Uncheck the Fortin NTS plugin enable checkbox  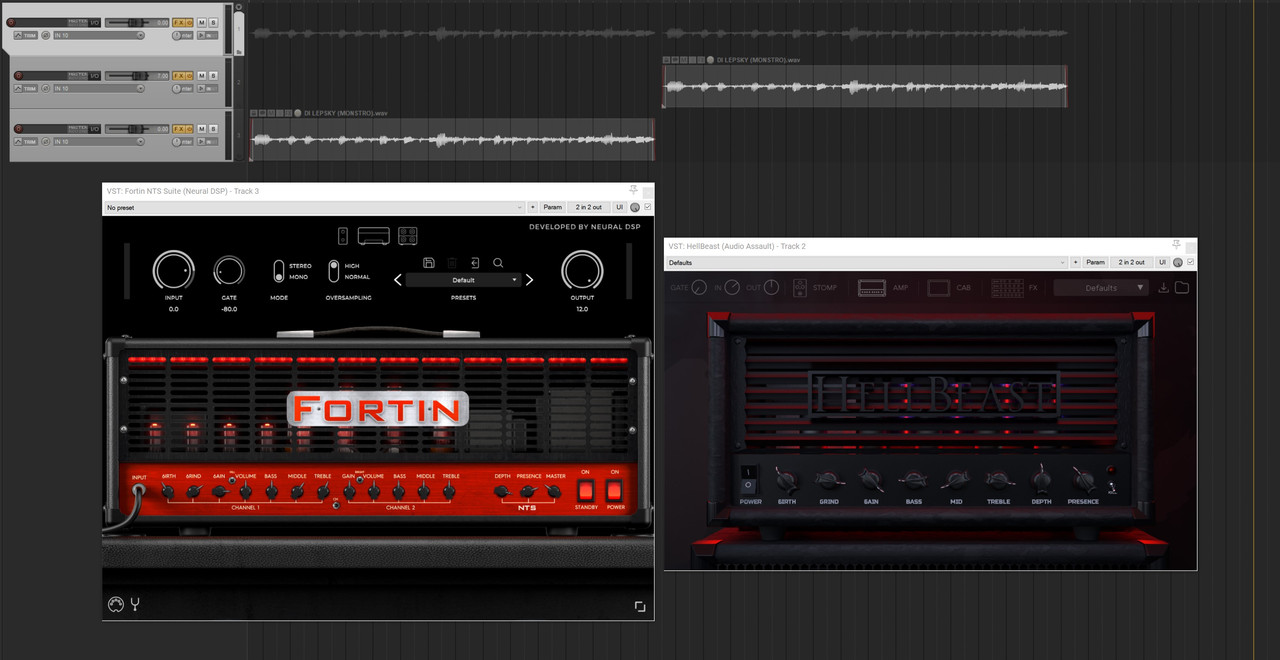click(x=648, y=207)
